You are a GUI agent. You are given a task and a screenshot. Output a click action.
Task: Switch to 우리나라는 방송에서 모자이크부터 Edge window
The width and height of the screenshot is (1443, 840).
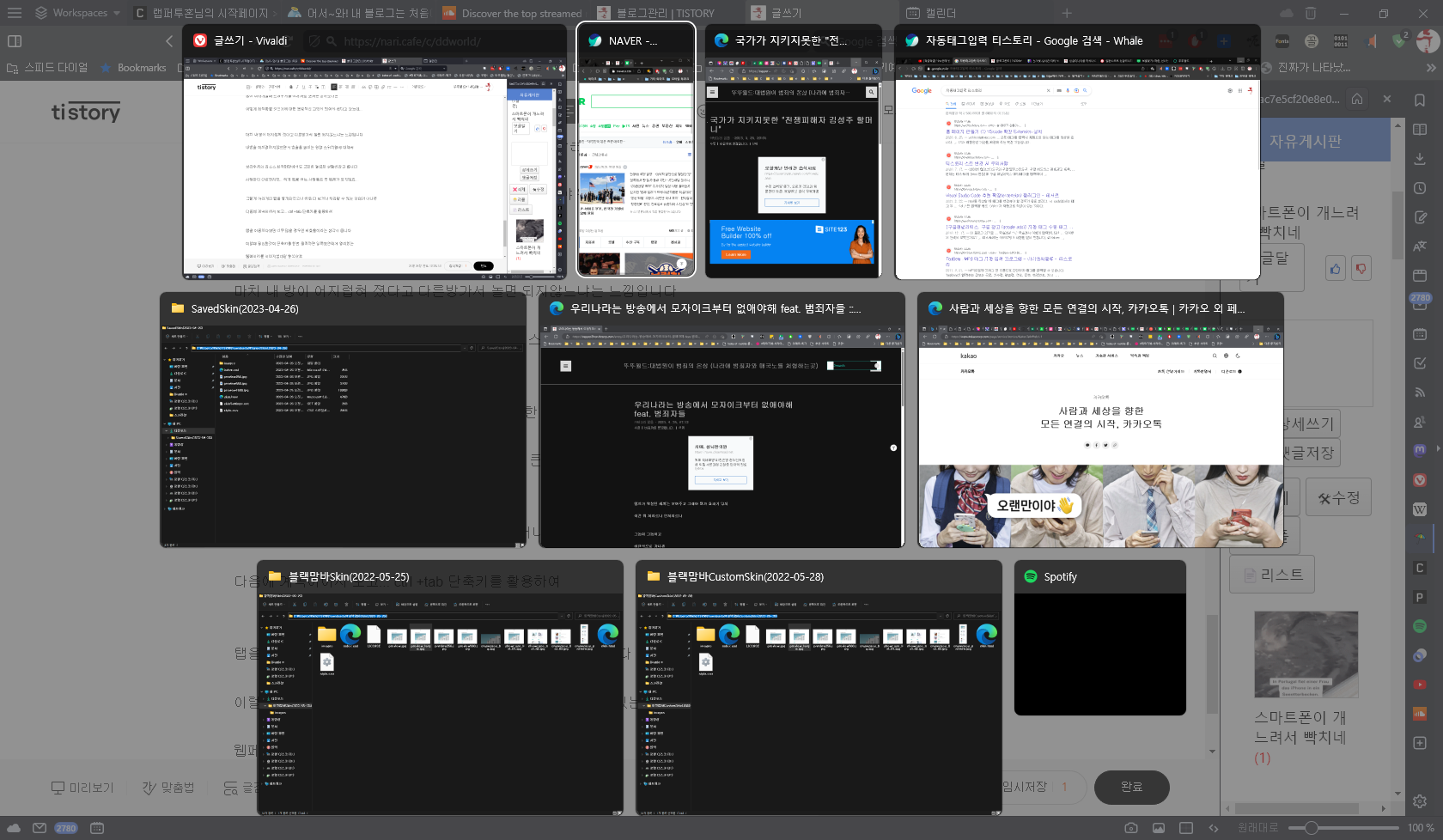point(721,420)
